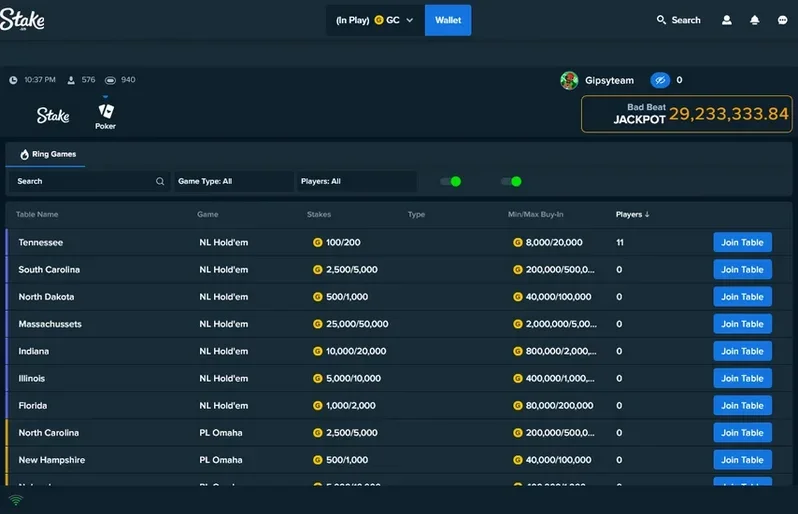
Task: Open the chat bubble icon
Action: coord(782,20)
